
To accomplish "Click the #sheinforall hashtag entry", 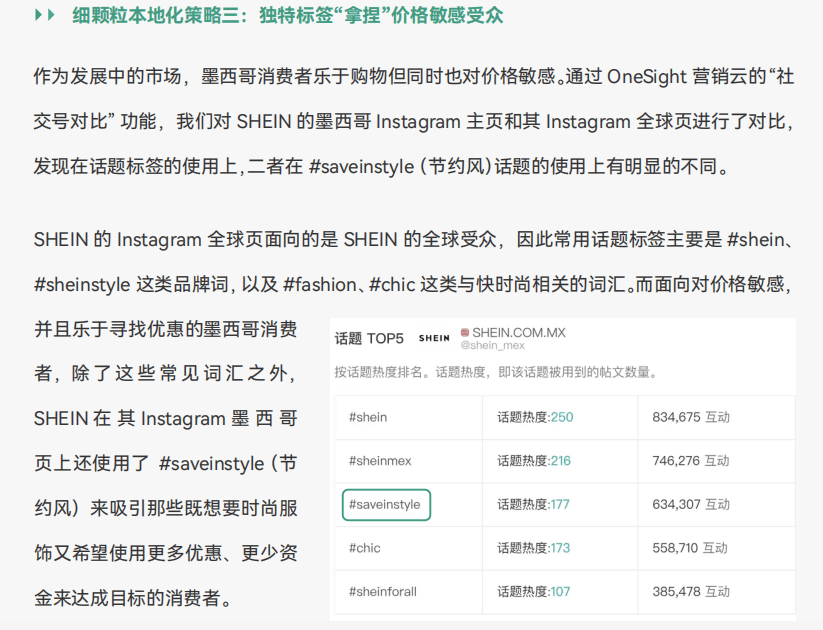I will click(x=383, y=591).
